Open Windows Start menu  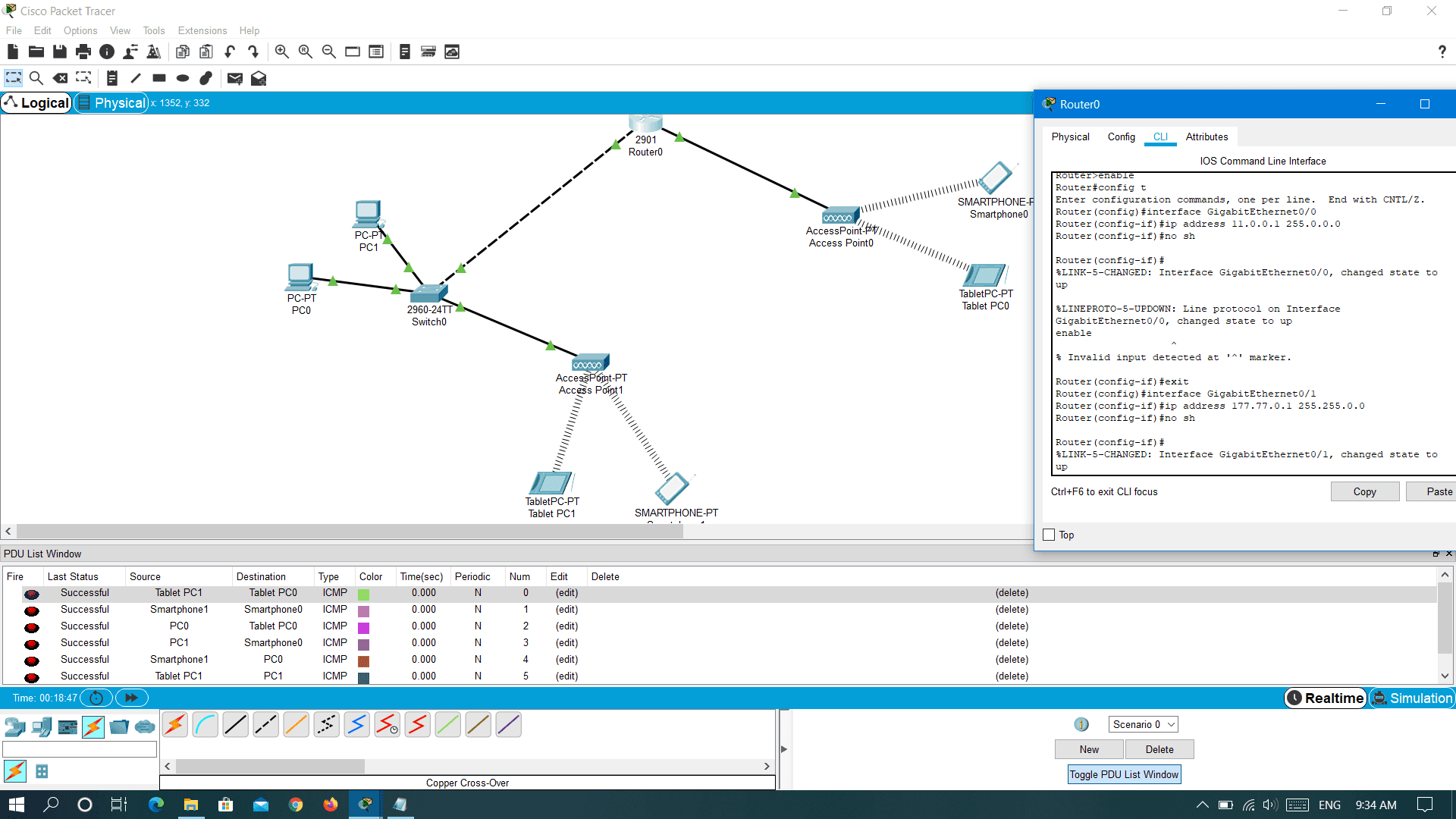tap(17, 805)
